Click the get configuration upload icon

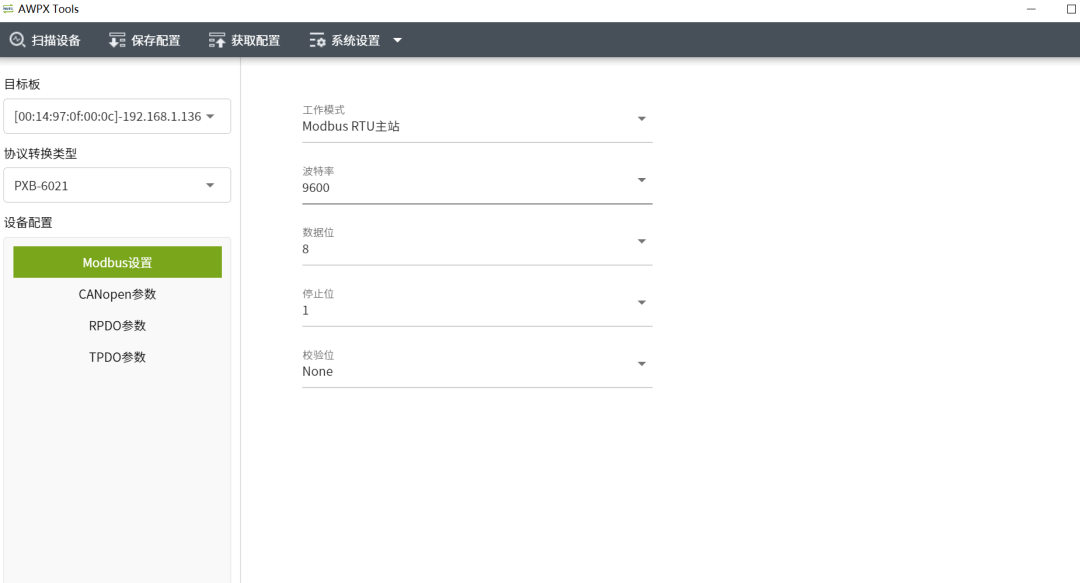pos(217,40)
